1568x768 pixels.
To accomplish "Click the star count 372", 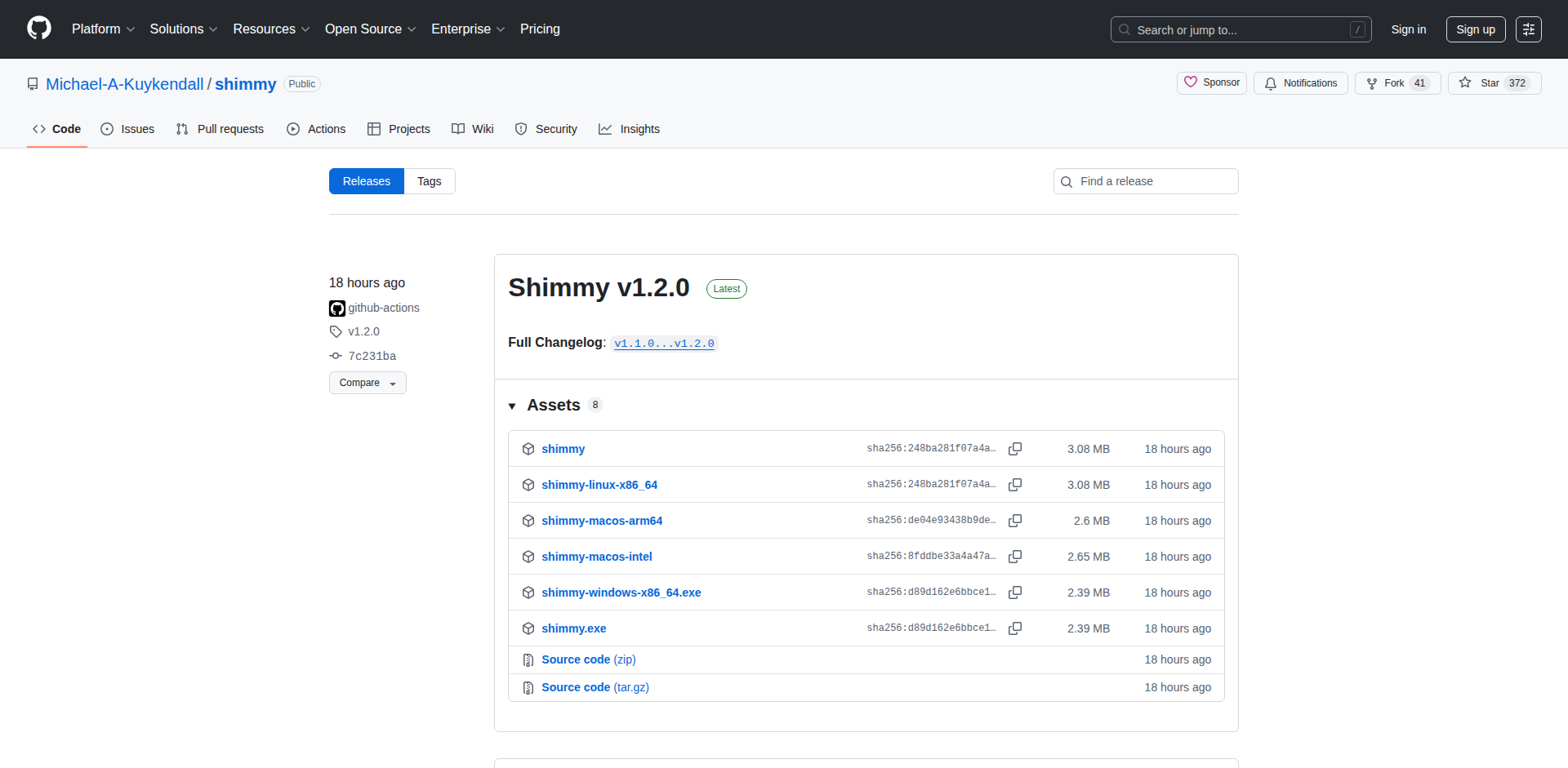I will (x=1517, y=83).
